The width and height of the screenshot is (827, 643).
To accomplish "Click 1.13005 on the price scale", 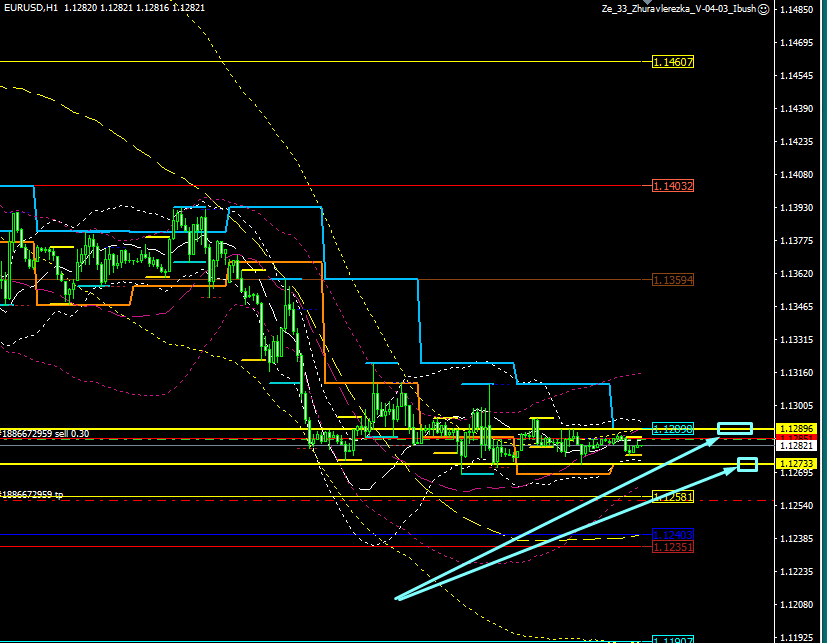I will point(796,406).
